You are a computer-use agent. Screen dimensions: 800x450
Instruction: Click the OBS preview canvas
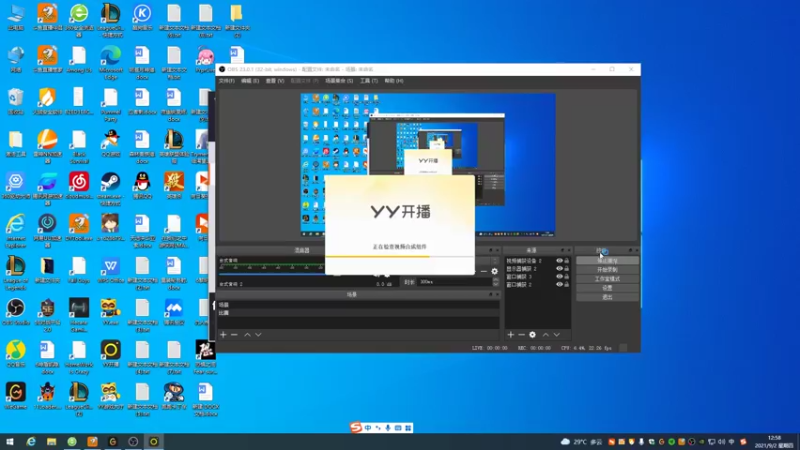pyautogui.click(x=428, y=164)
